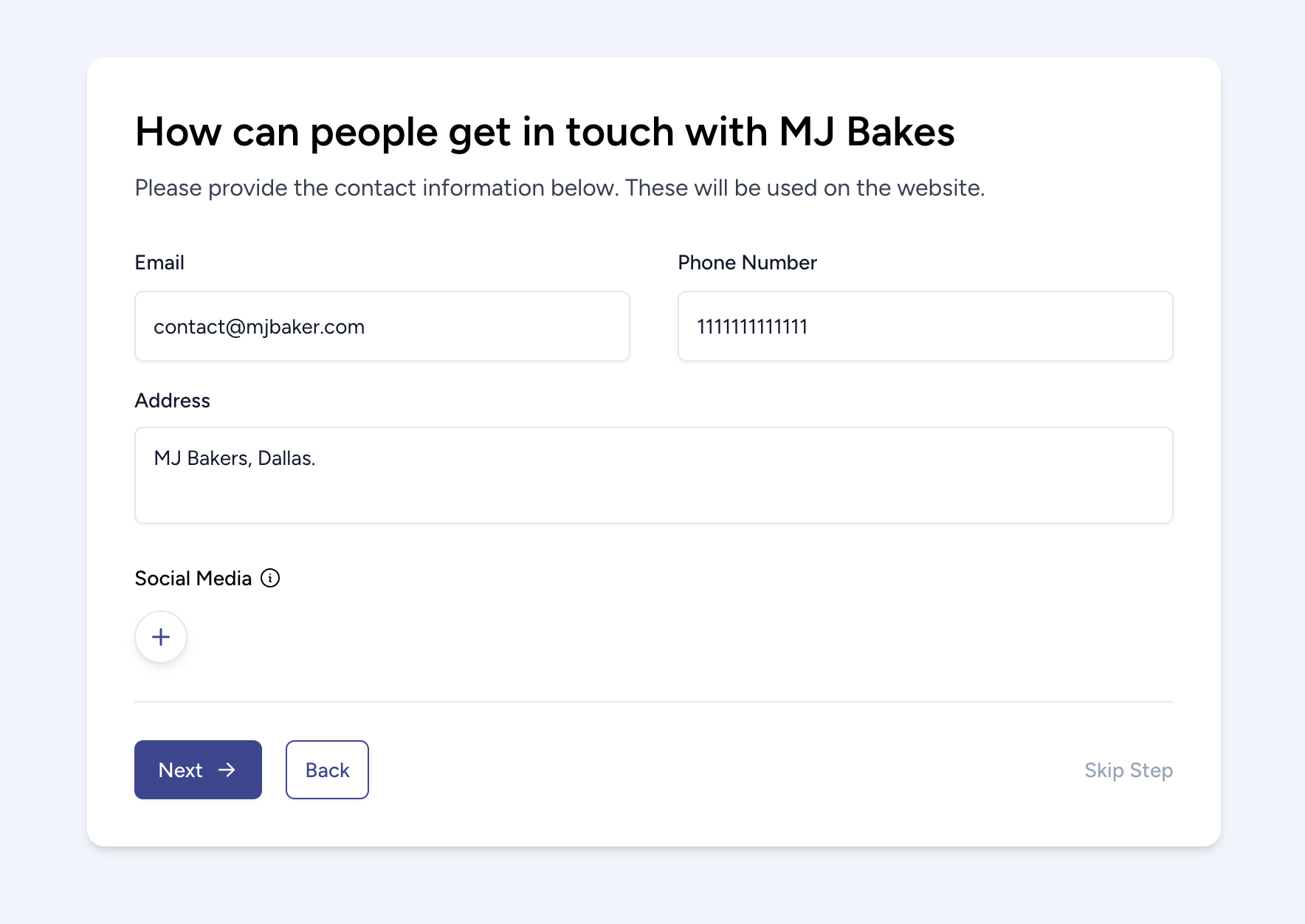The height and width of the screenshot is (924, 1305).
Task: Click the arrow icon inside Next button
Action: tap(227, 770)
